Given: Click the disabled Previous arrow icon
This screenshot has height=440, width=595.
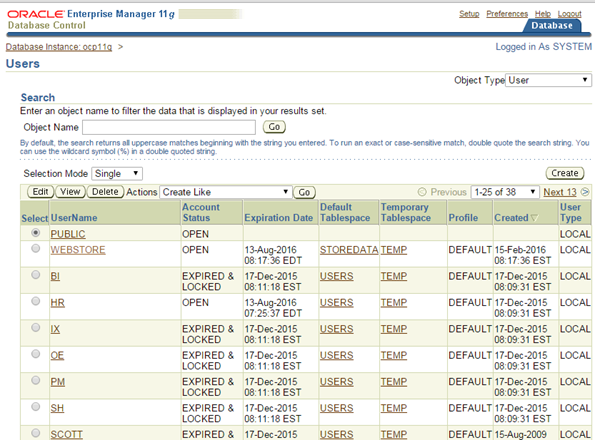Looking at the screenshot, I should click(422, 192).
